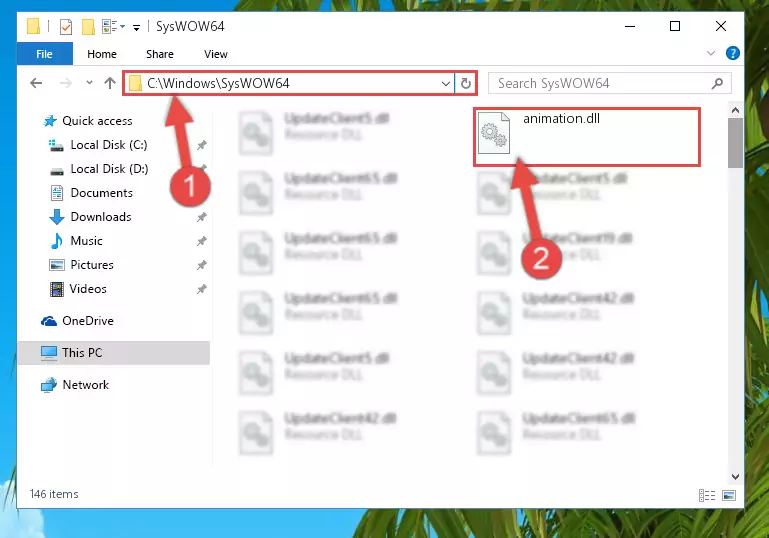Switch to Details view icon in status bar

coord(707,495)
